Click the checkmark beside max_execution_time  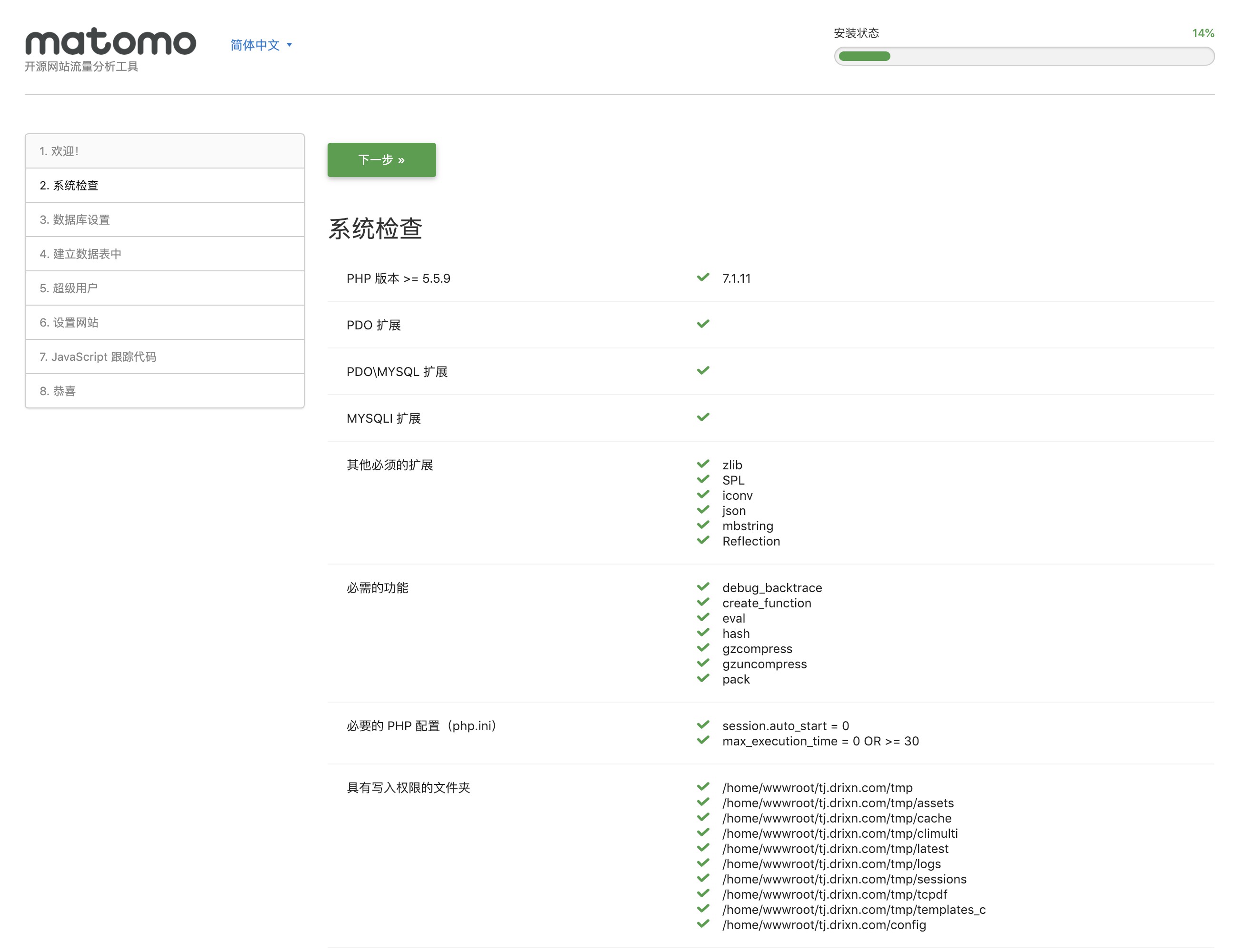point(703,740)
